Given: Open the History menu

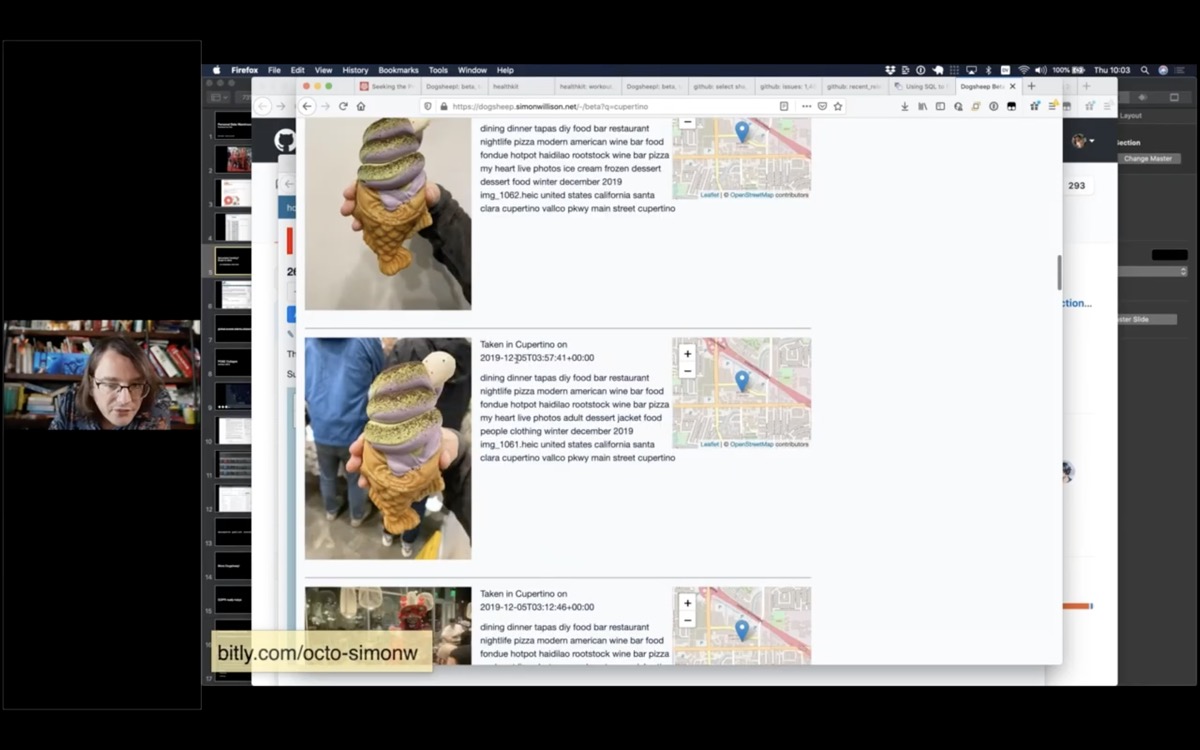Looking at the screenshot, I should click(x=355, y=70).
